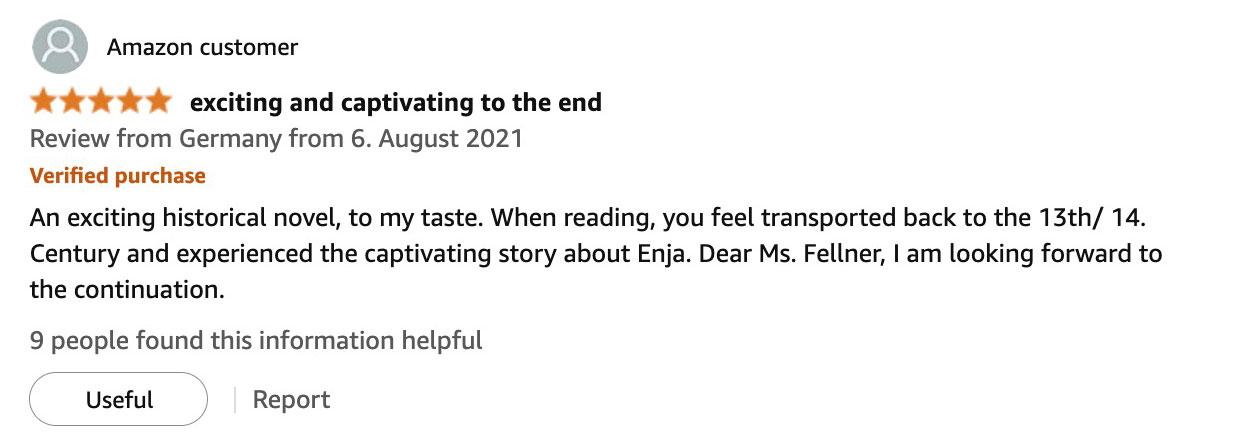Viewport: 1234px width, 445px height.
Task: Click the Report link
Action: (x=291, y=400)
